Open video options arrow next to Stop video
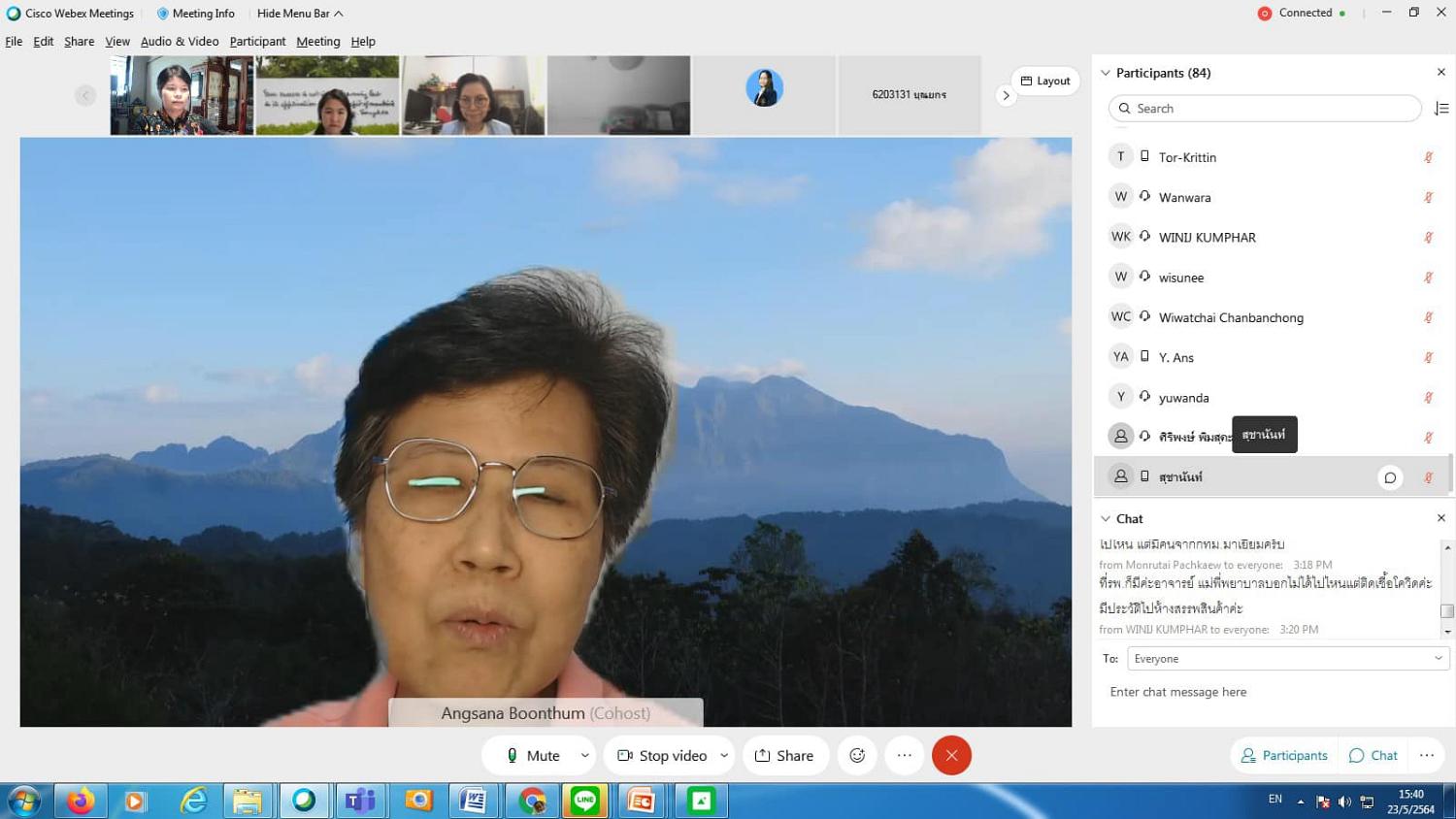 coord(724,755)
